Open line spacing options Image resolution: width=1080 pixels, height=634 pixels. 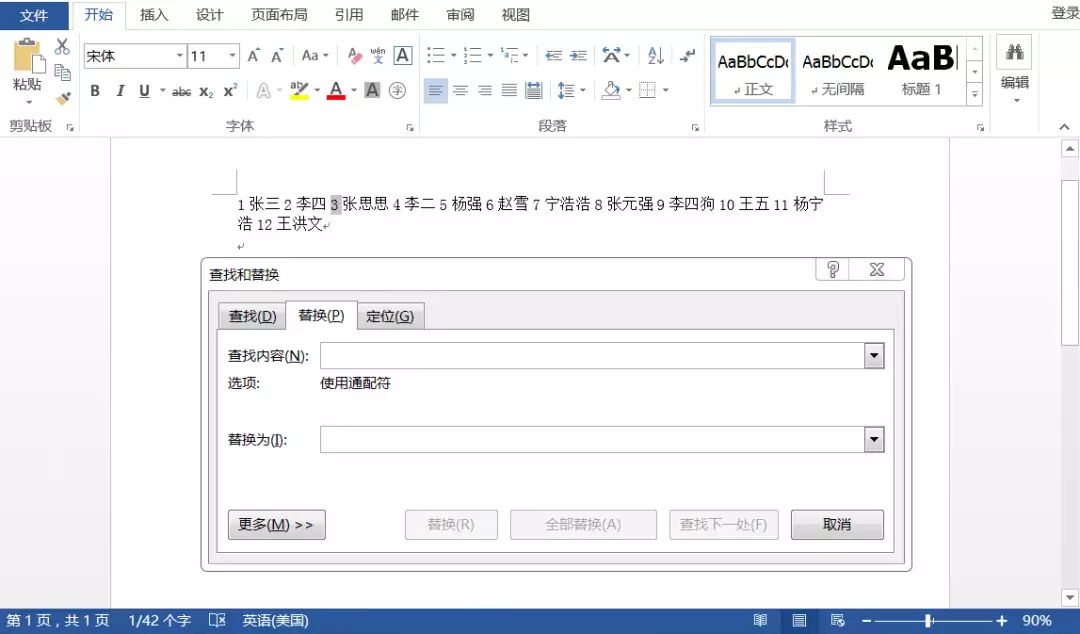(565, 90)
